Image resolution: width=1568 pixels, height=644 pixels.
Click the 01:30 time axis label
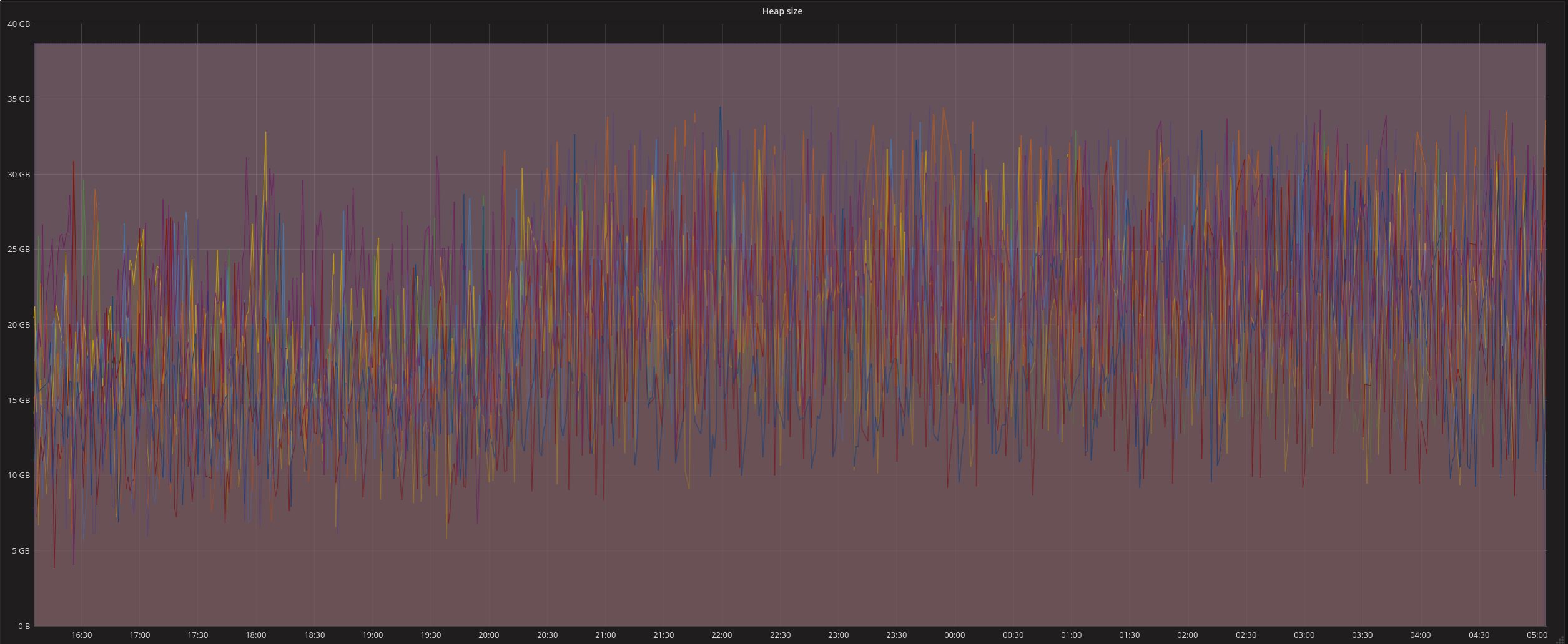[x=1129, y=635]
